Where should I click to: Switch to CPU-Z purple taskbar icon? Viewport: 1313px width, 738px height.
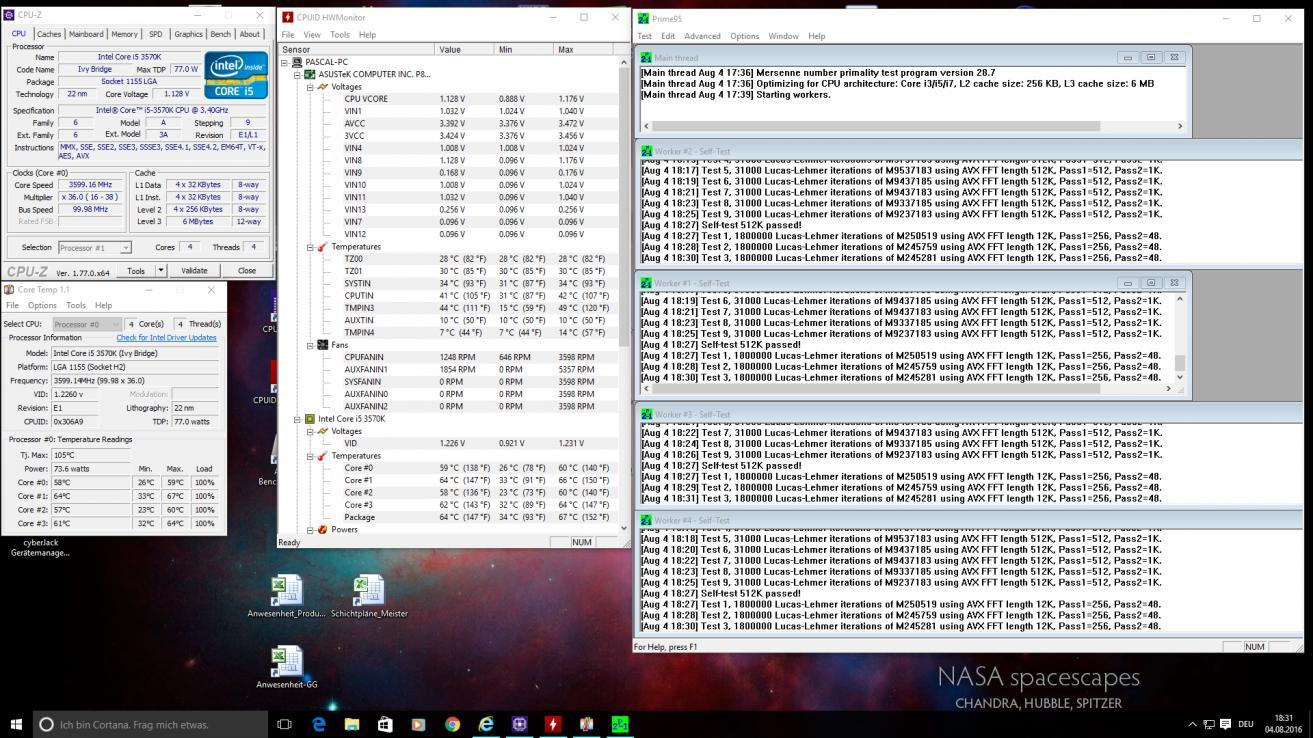519,724
